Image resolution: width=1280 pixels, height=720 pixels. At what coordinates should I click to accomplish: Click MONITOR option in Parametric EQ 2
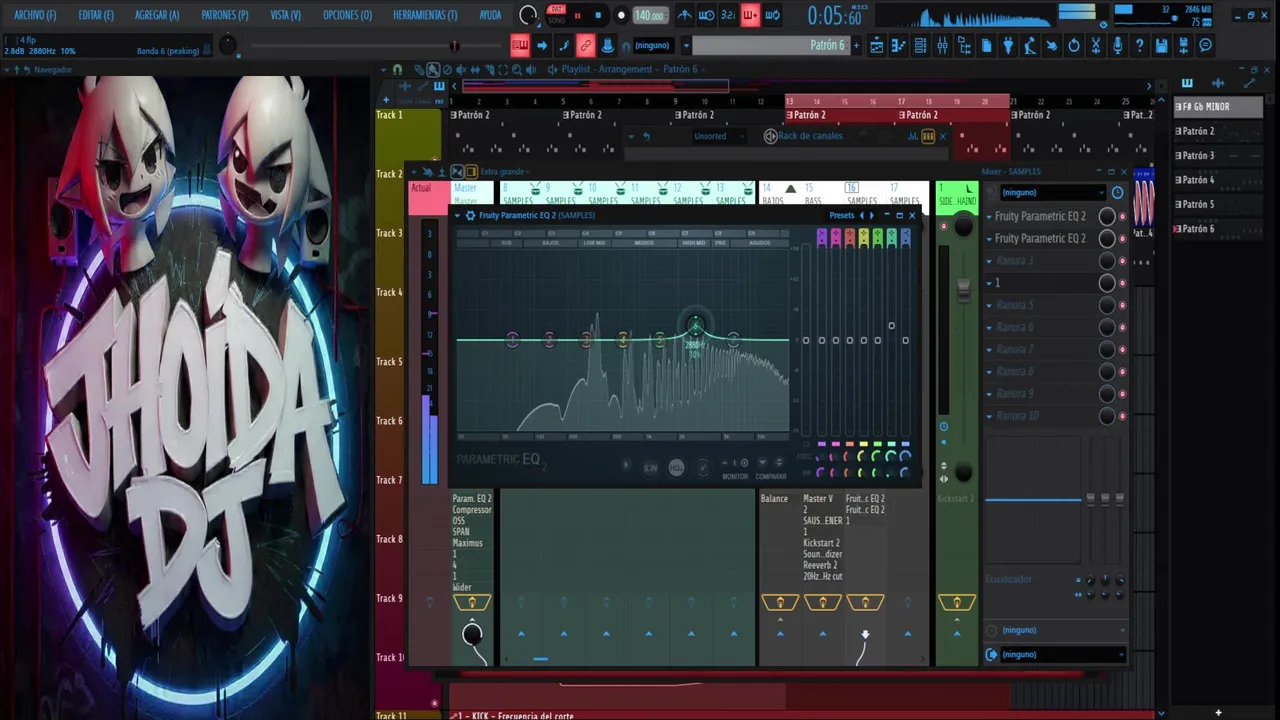click(x=735, y=476)
